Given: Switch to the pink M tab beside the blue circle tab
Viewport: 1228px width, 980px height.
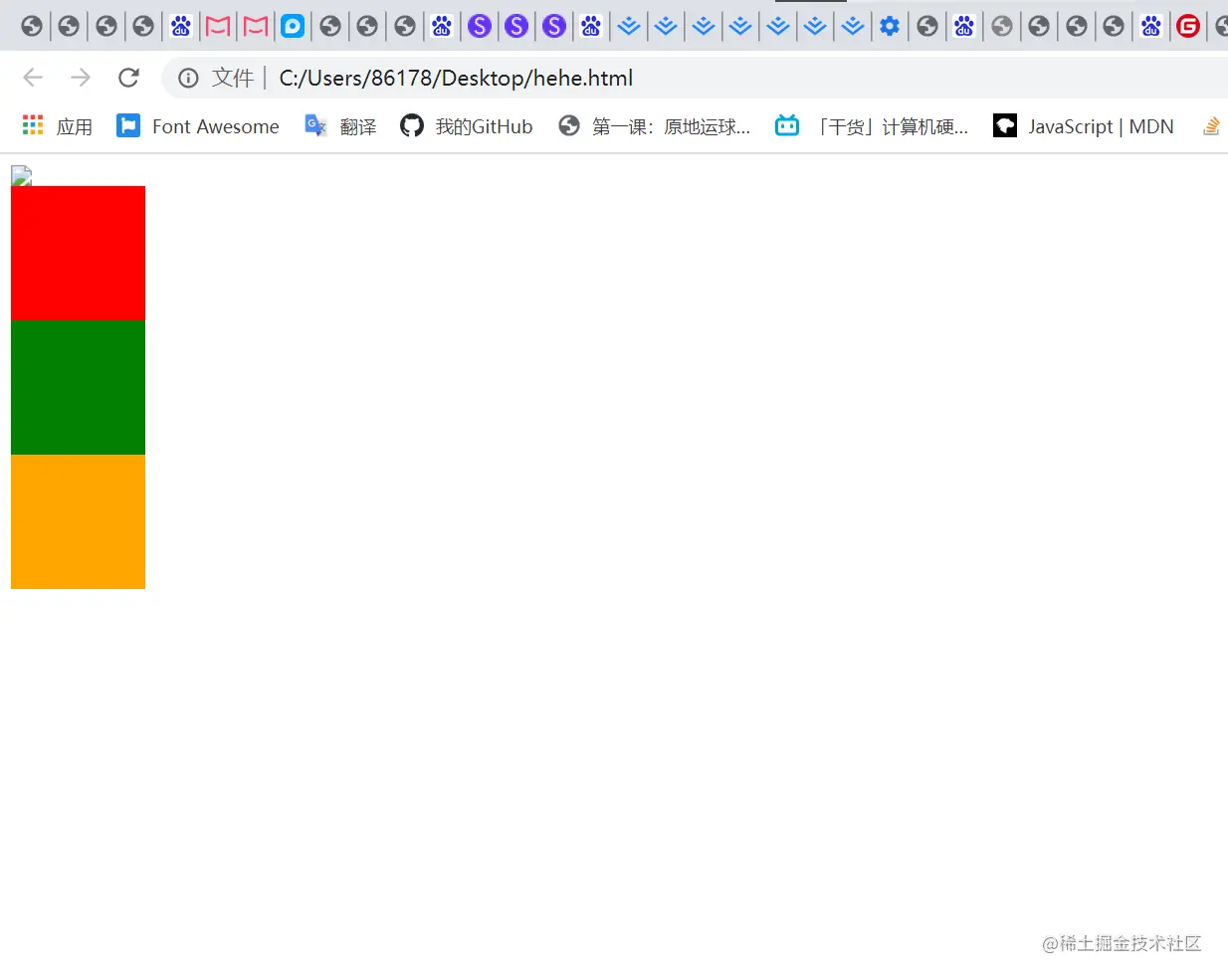Looking at the screenshot, I should [x=256, y=26].
